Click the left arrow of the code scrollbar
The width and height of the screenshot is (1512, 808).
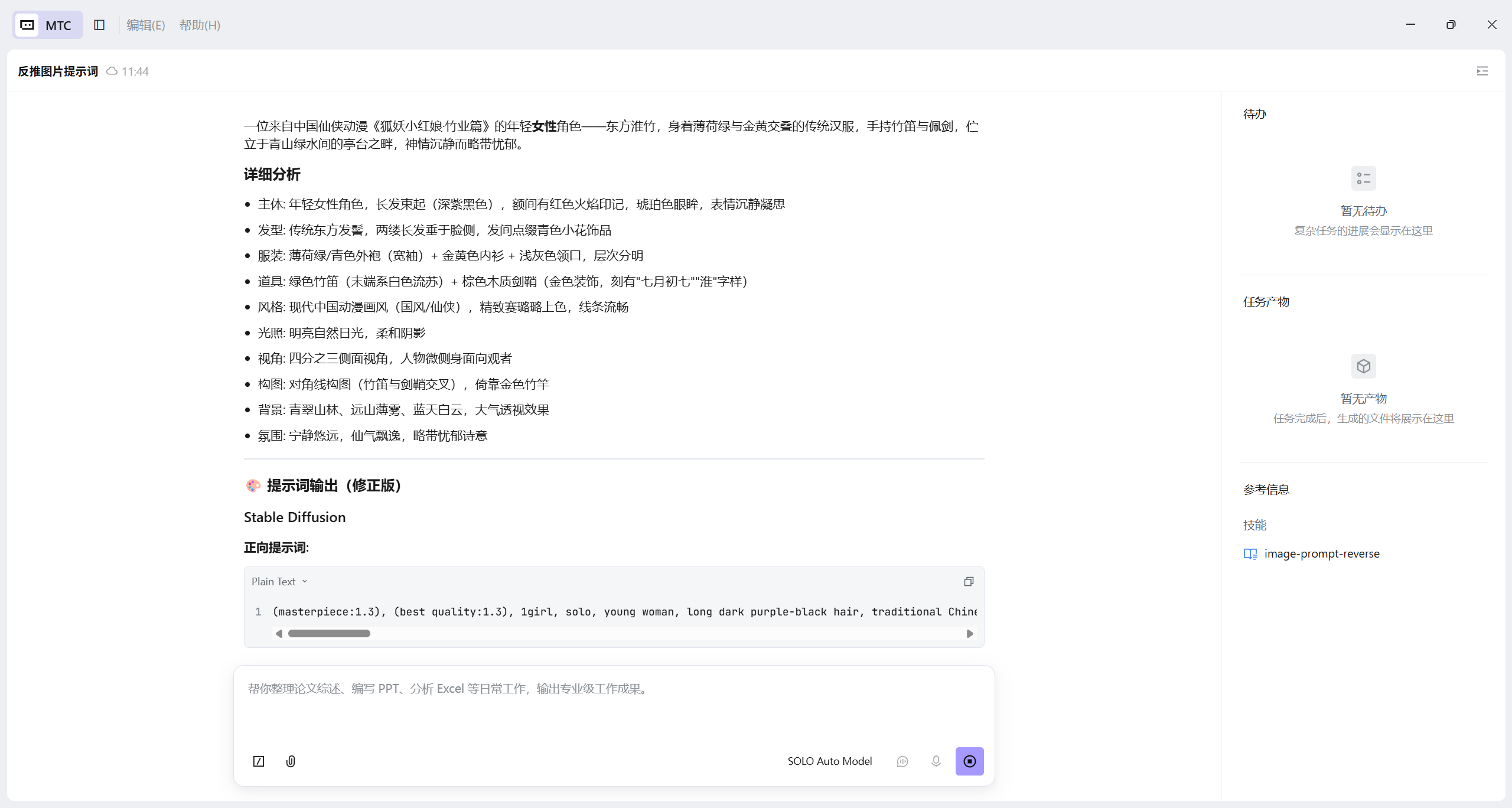coord(279,633)
